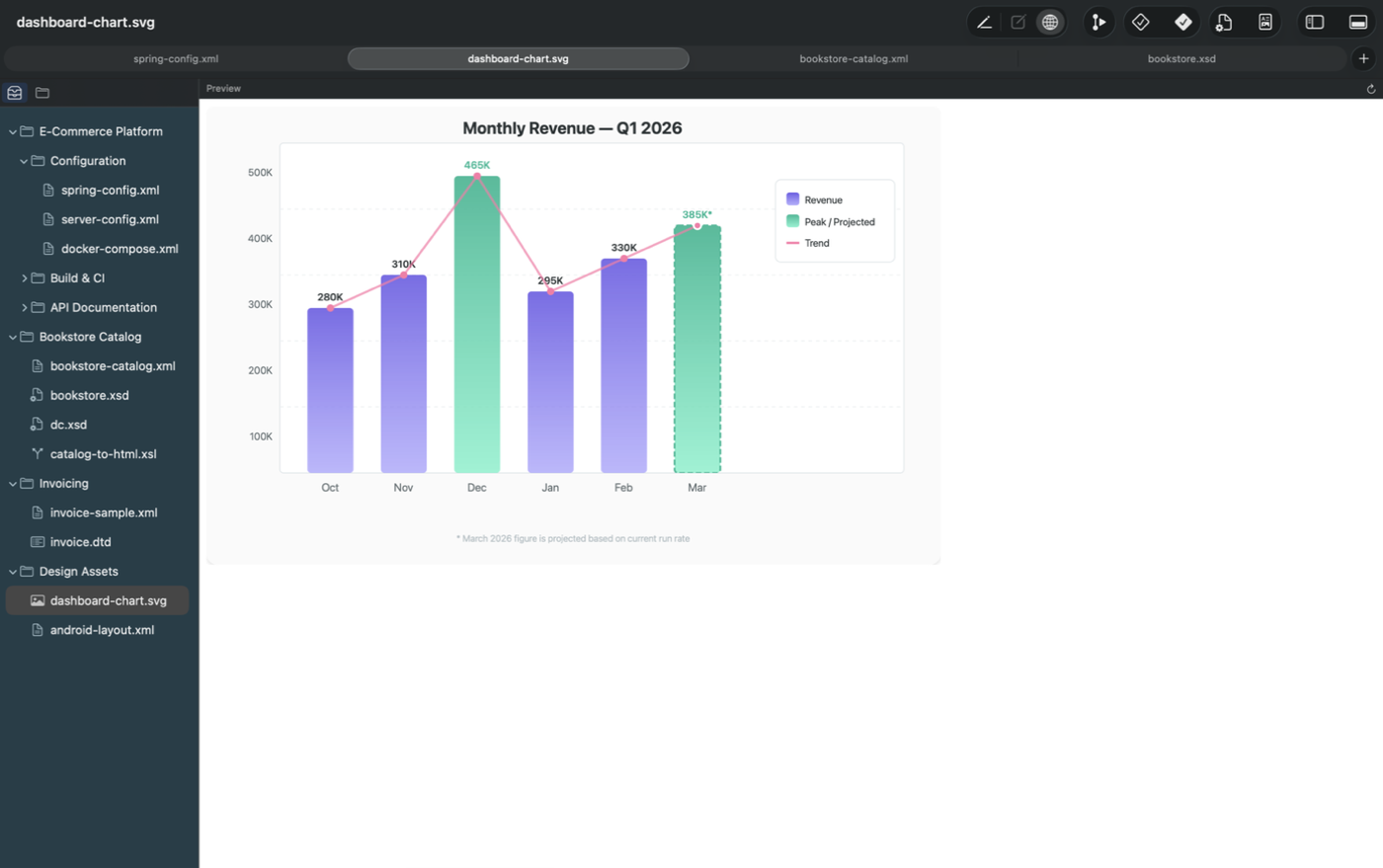The height and width of the screenshot is (868, 1383).
Task: Collapse the Design Assets folder
Action: tap(13, 572)
